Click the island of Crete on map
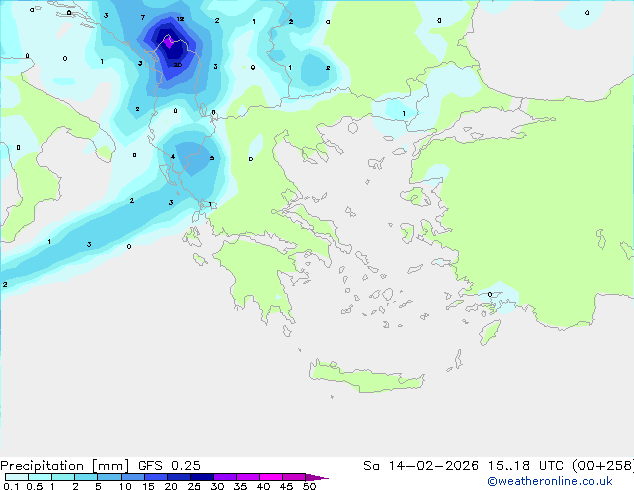The width and height of the screenshot is (634, 490). click(x=364, y=376)
